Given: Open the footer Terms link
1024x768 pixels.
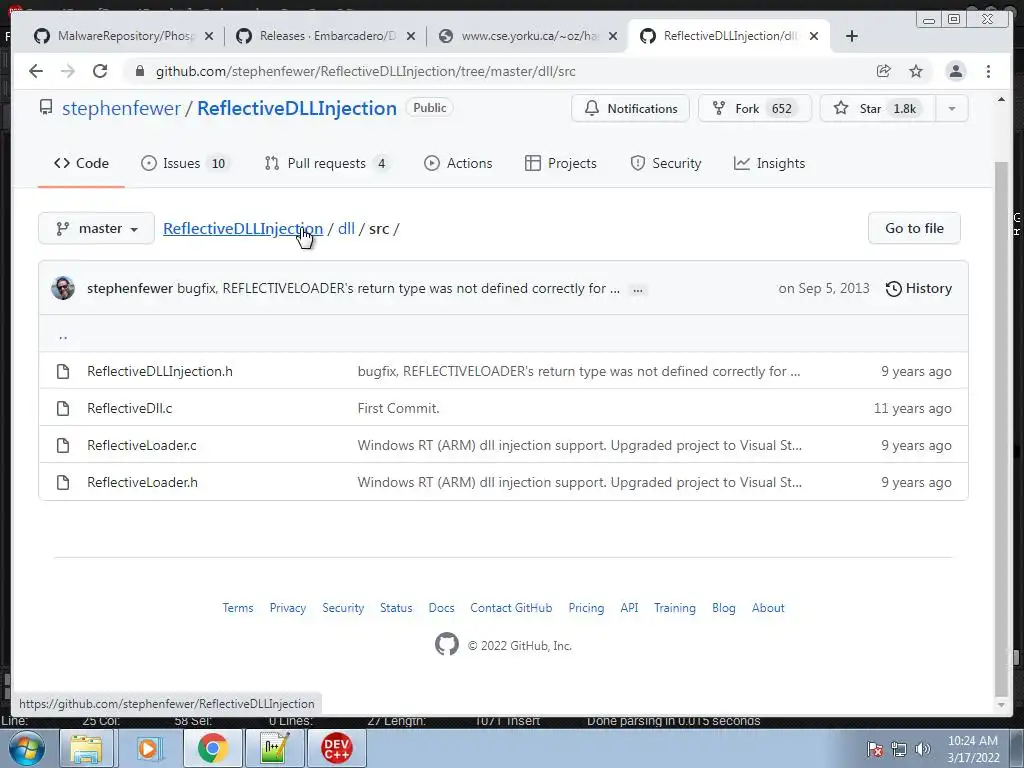Looking at the screenshot, I should click(238, 607).
